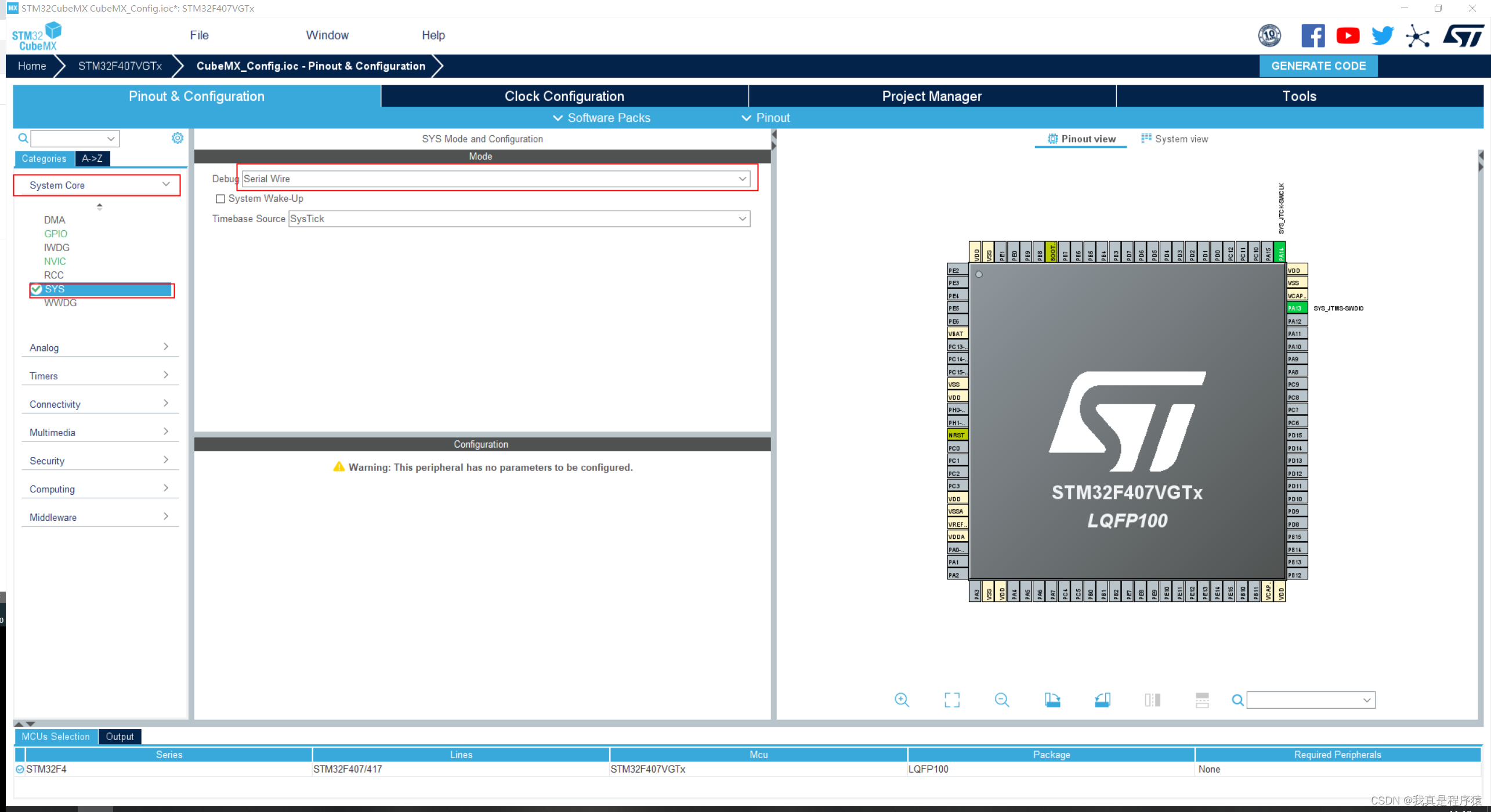Rotate the chip counter-clockwise
The height and width of the screenshot is (812, 1491).
click(1102, 700)
